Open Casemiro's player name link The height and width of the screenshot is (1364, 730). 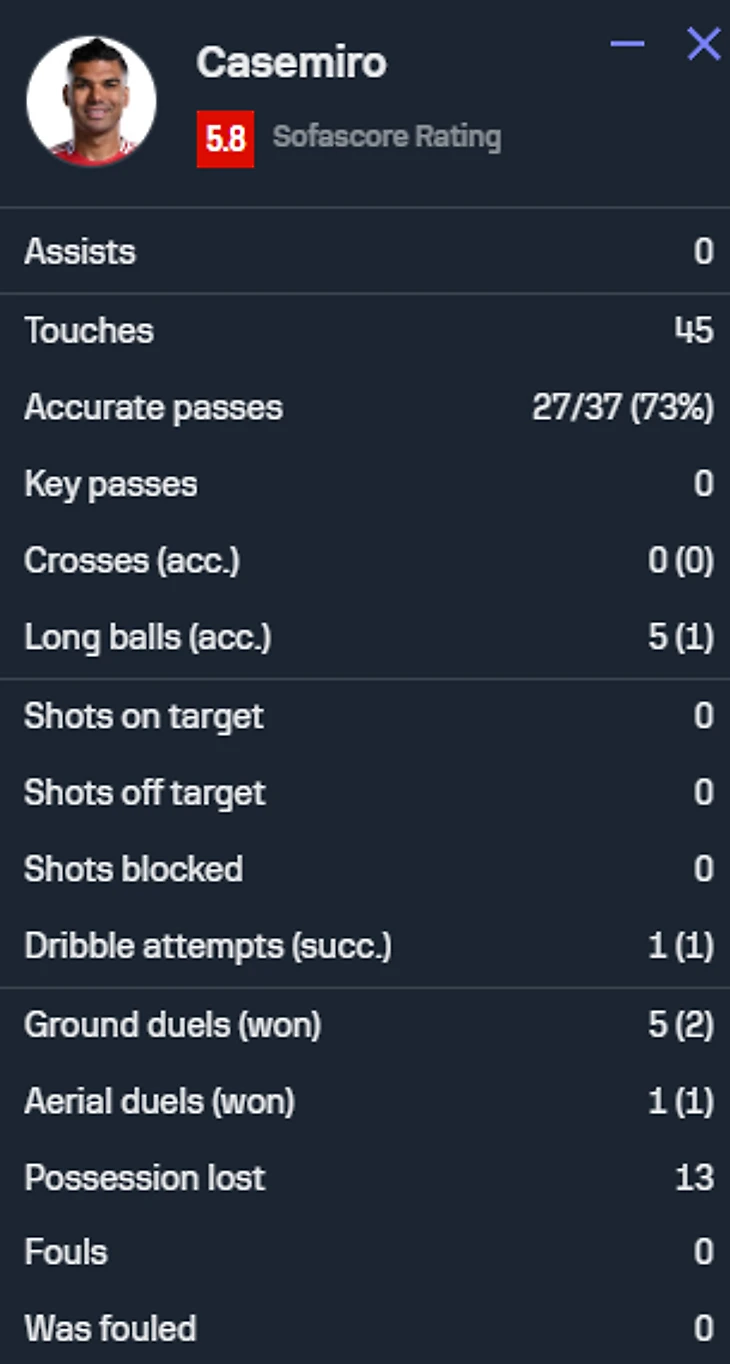[291, 64]
